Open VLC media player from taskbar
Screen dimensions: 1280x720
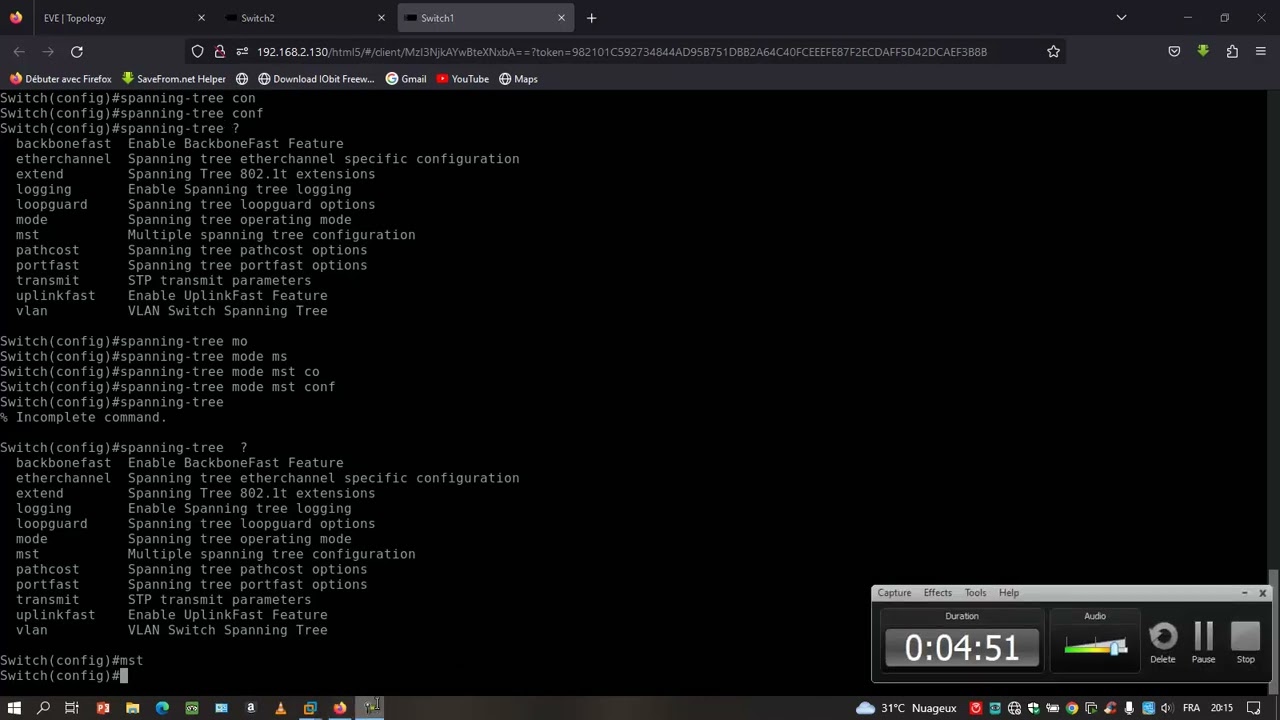(280, 708)
